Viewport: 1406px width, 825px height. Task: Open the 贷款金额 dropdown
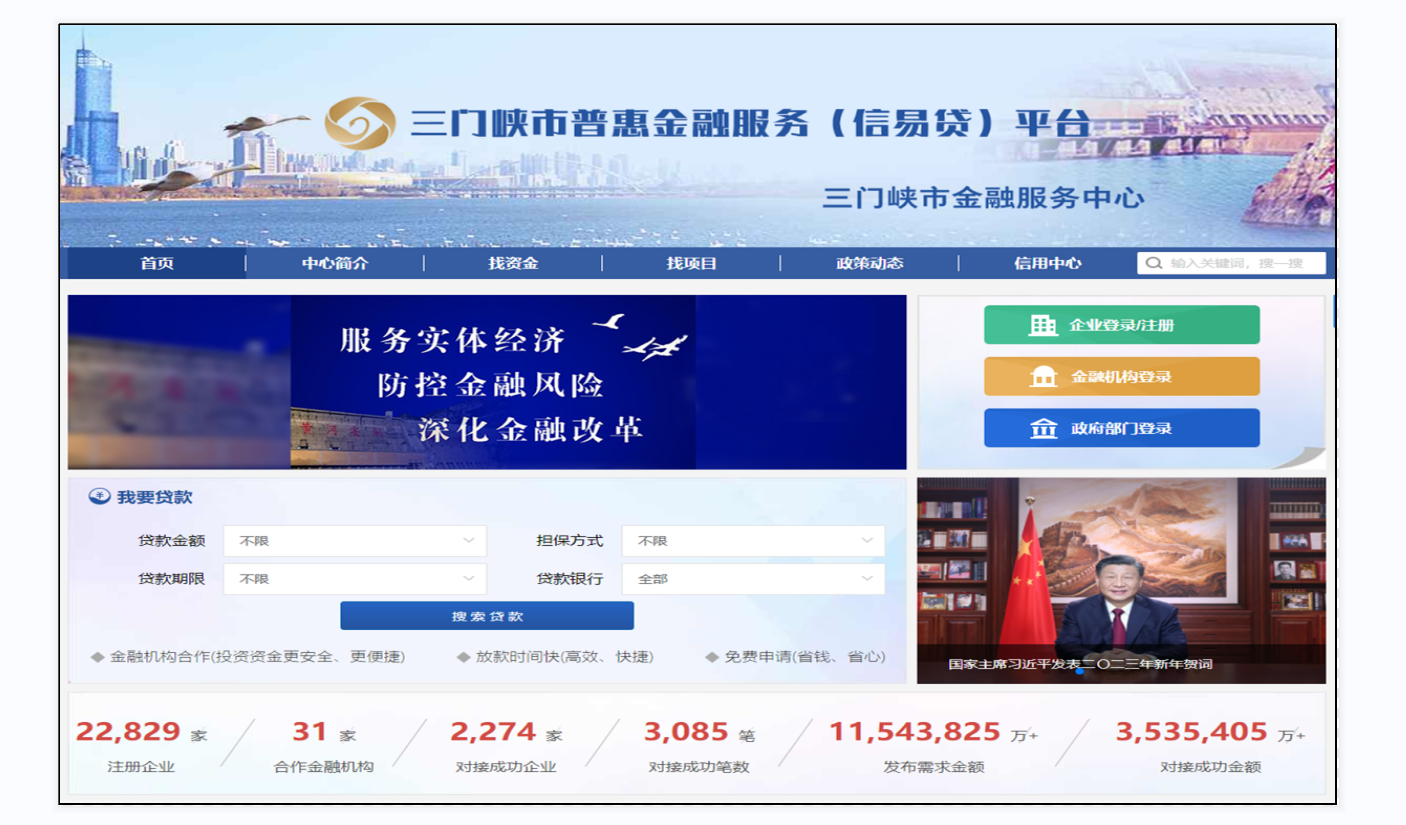point(354,541)
